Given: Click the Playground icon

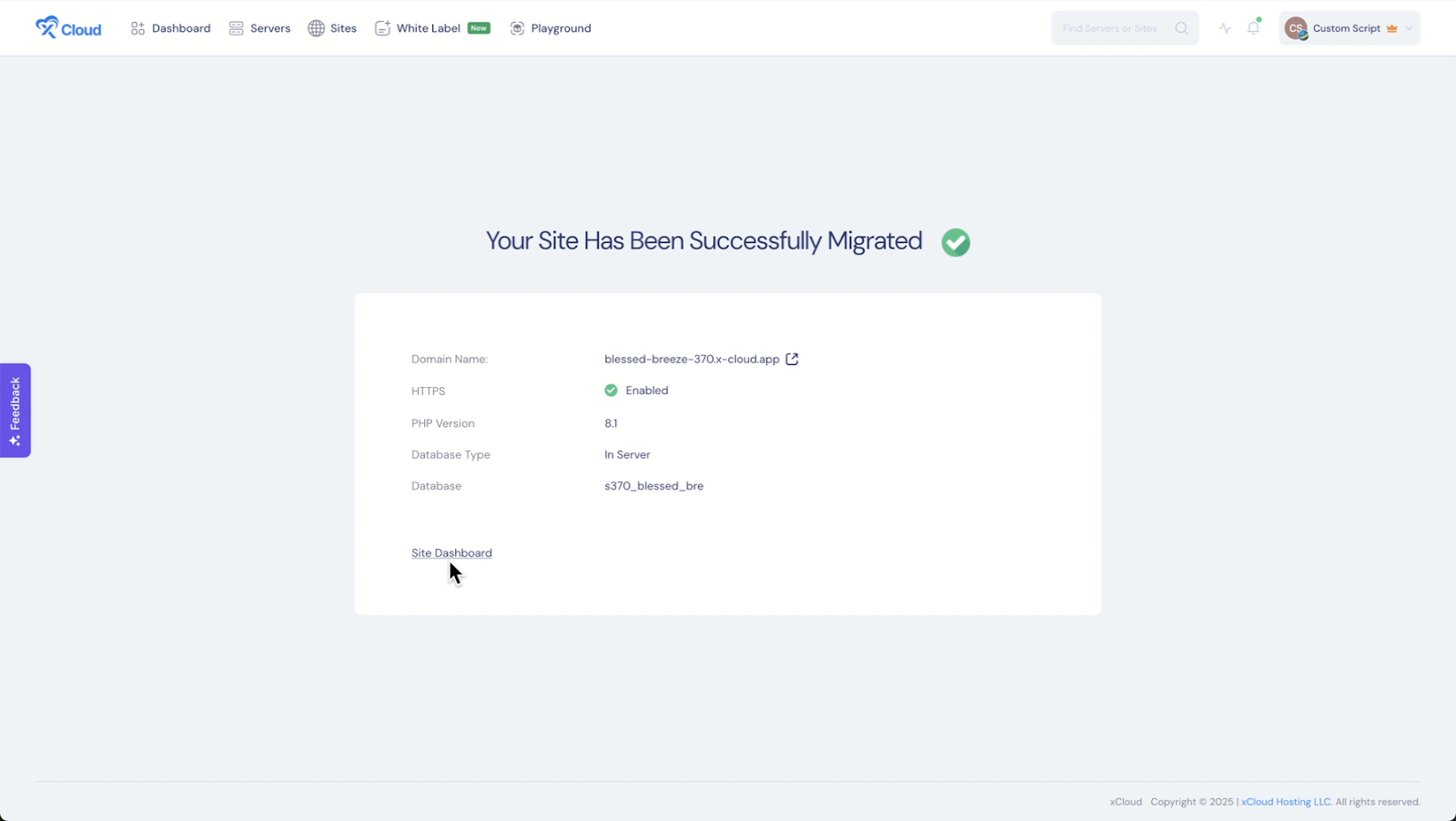Looking at the screenshot, I should [x=517, y=27].
